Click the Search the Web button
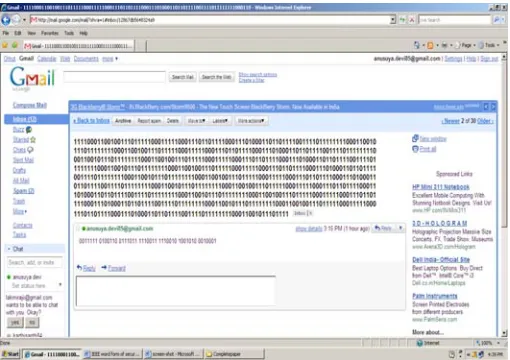510x360 pixels. (x=217, y=77)
